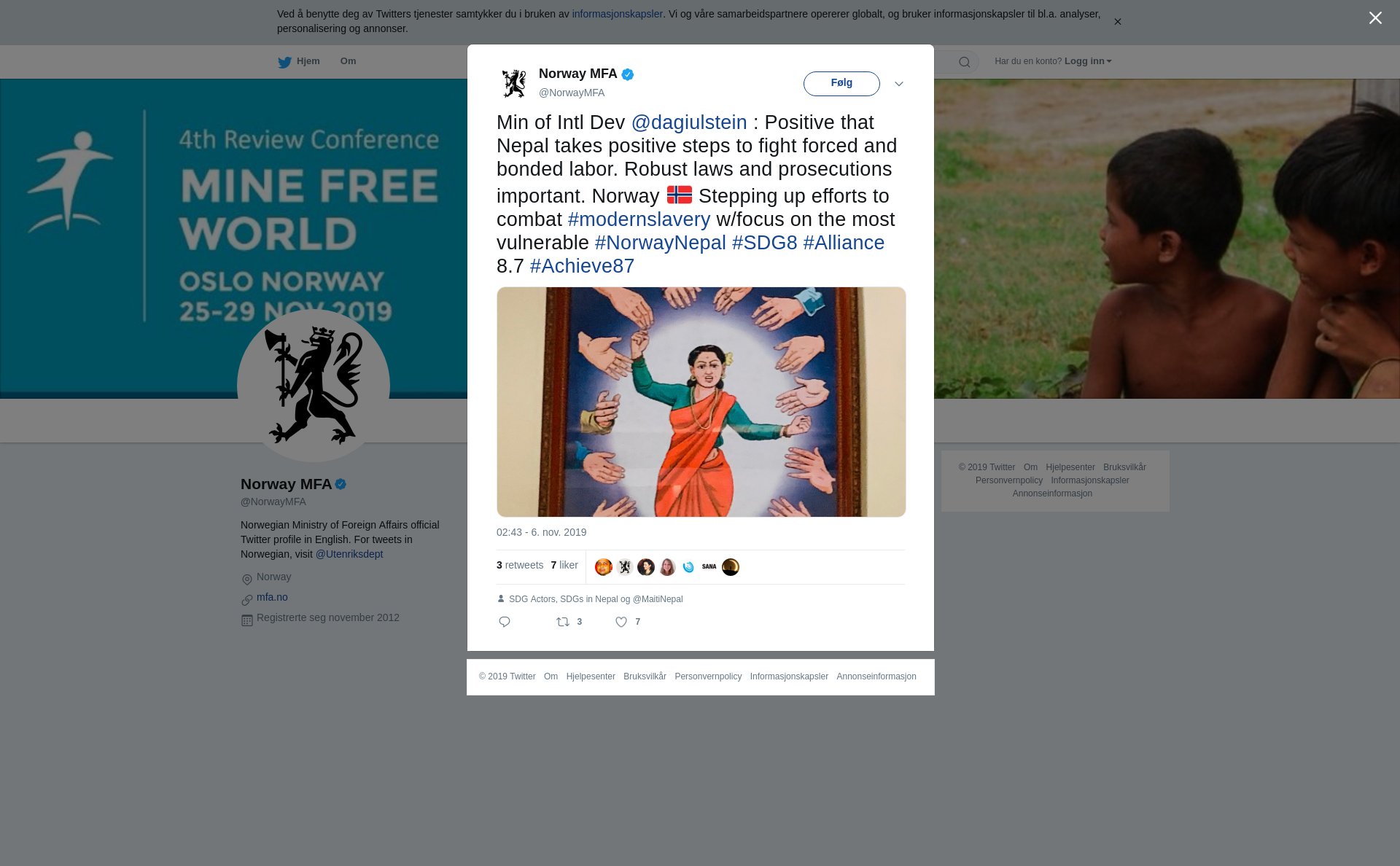Open the tweet's painting image
1400x866 pixels.
click(701, 402)
